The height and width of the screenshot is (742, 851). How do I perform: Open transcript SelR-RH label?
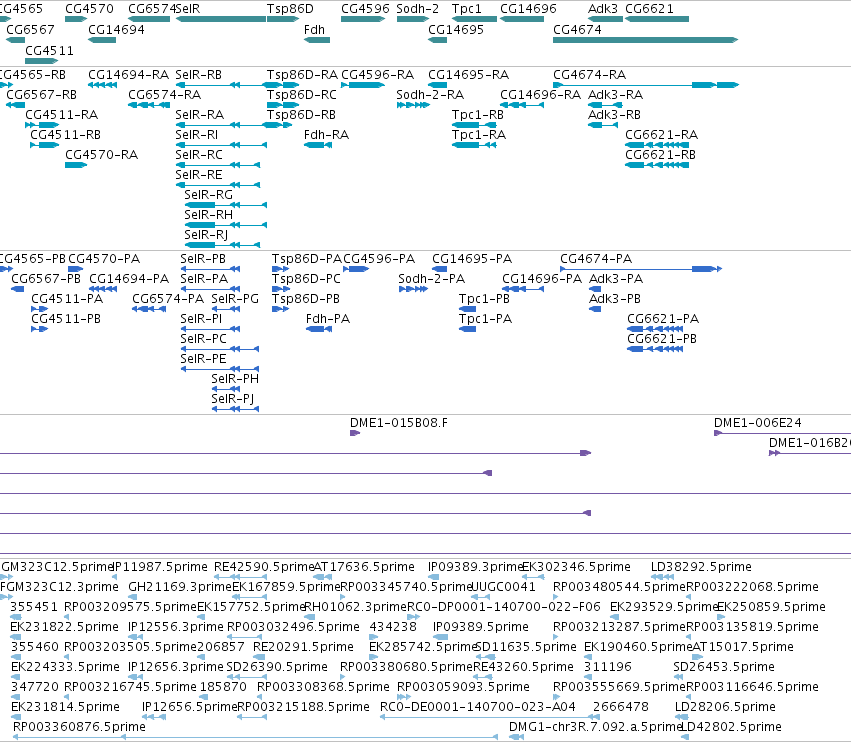[x=208, y=215]
